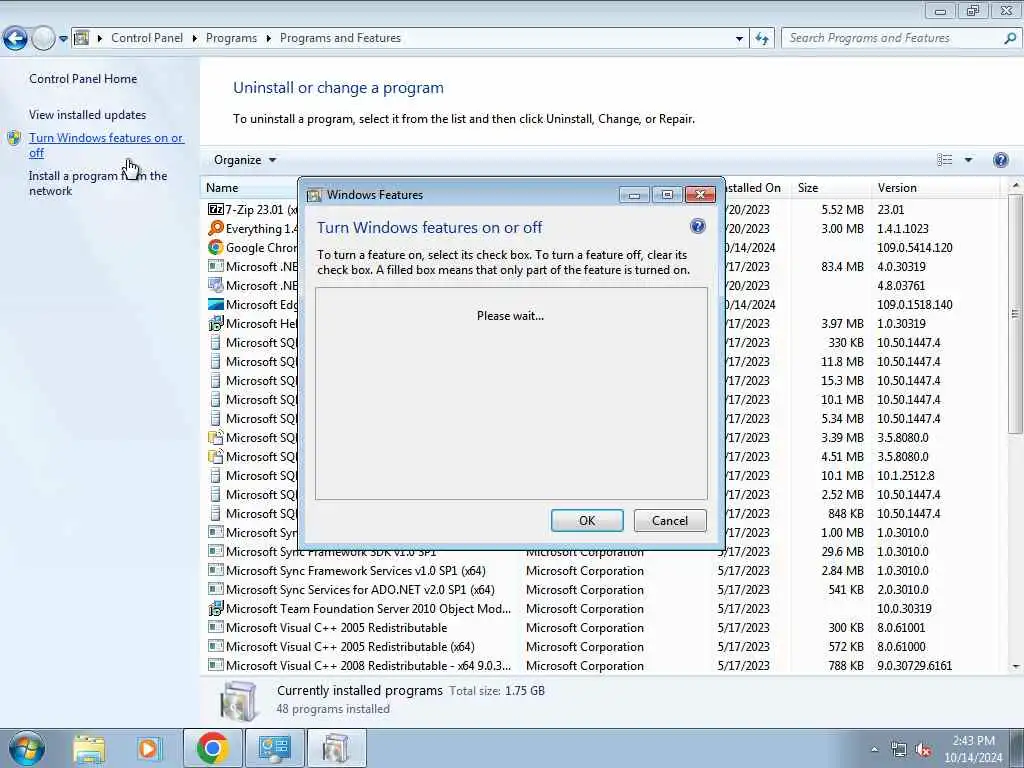
Task: Sort list by the Size column header
Action: (808, 187)
